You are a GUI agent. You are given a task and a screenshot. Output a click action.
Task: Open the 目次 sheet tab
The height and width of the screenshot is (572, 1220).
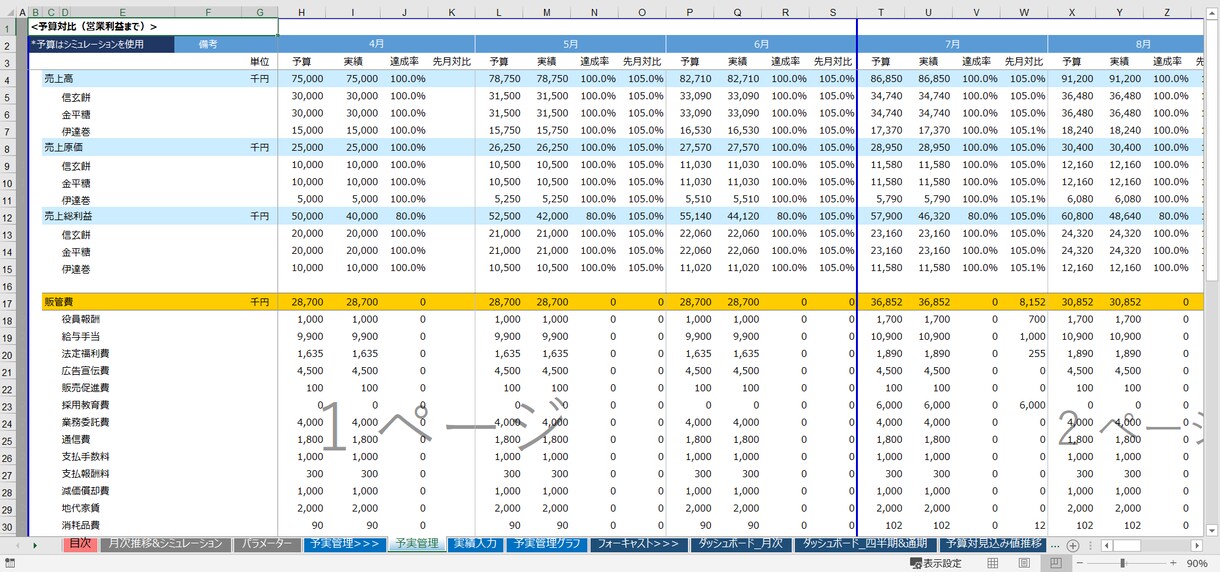coord(80,544)
